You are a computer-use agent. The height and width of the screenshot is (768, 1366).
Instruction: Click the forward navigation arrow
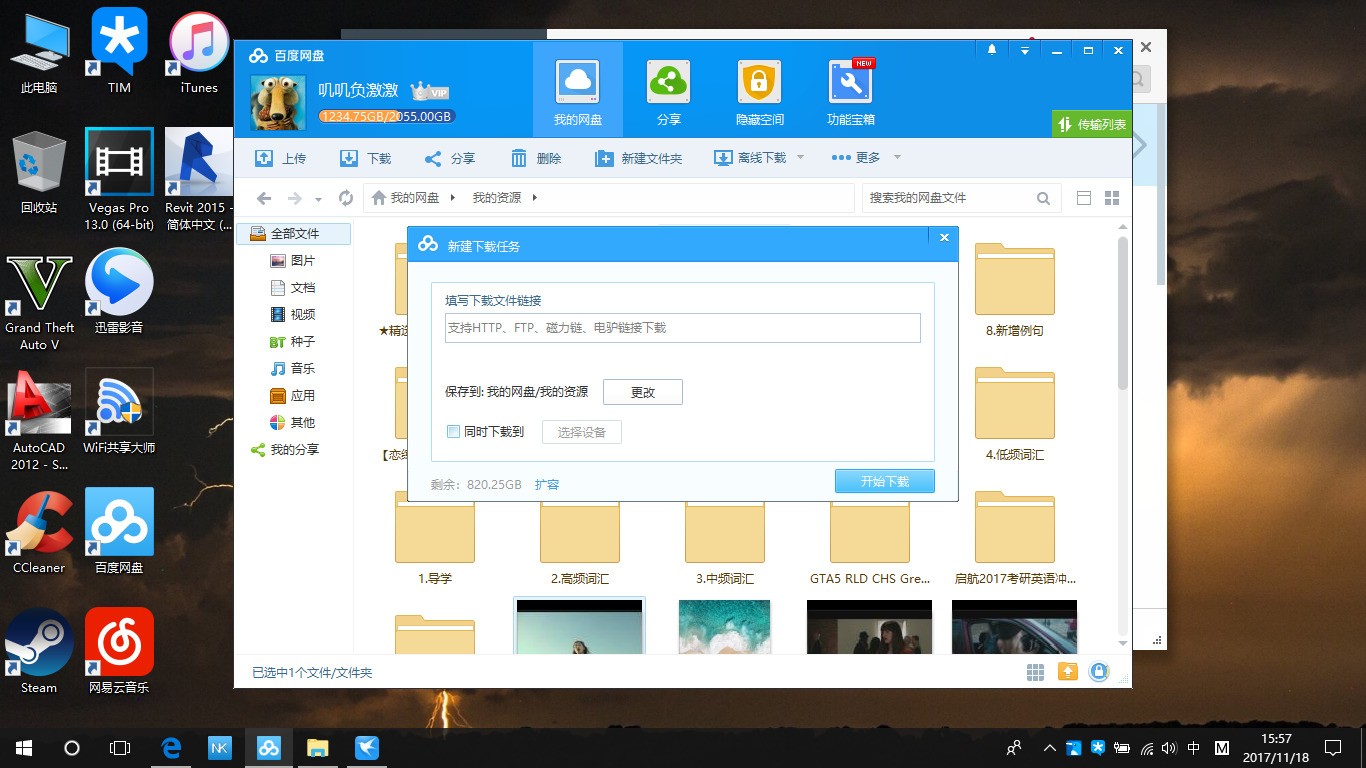[x=295, y=198]
